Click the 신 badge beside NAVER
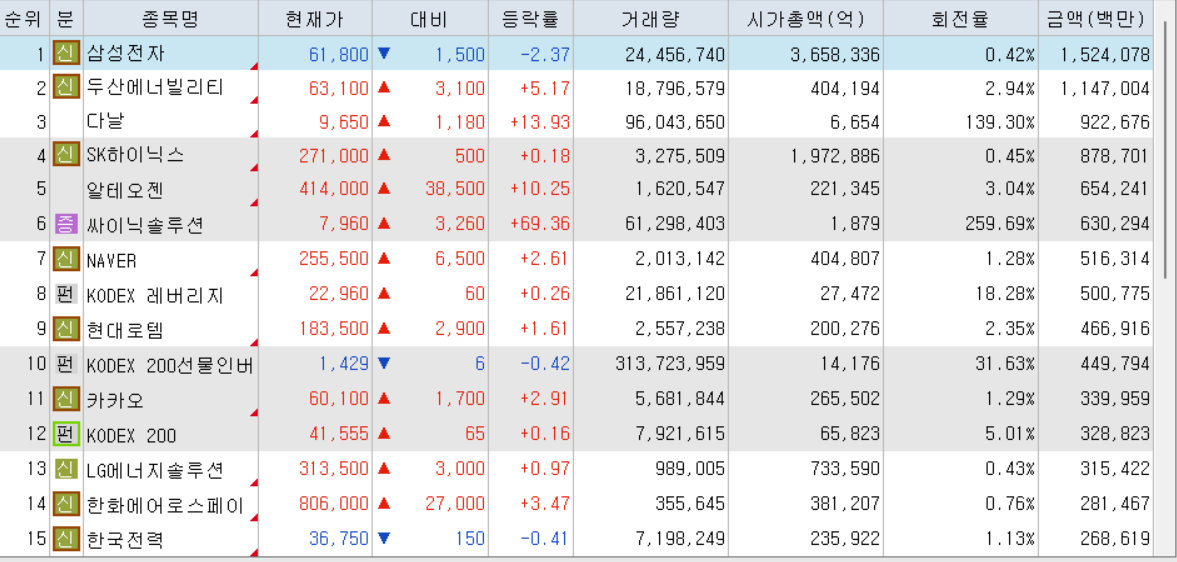This screenshot has height=562, width=1177. tap(66, 260)
